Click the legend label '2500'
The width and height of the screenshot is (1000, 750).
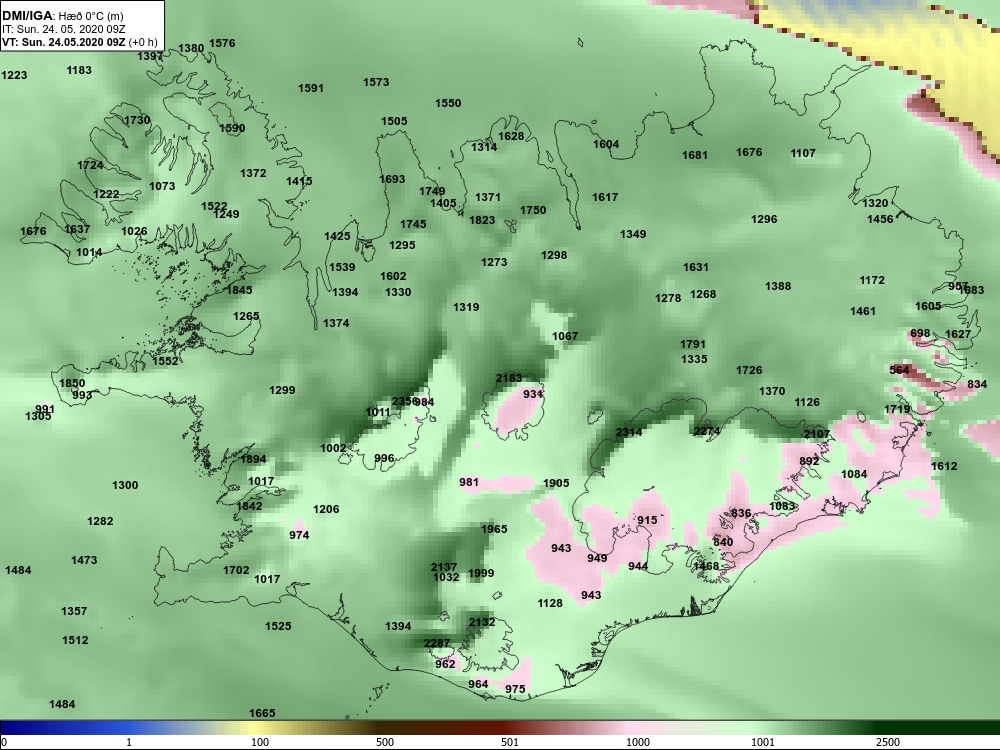click(887, 742)
